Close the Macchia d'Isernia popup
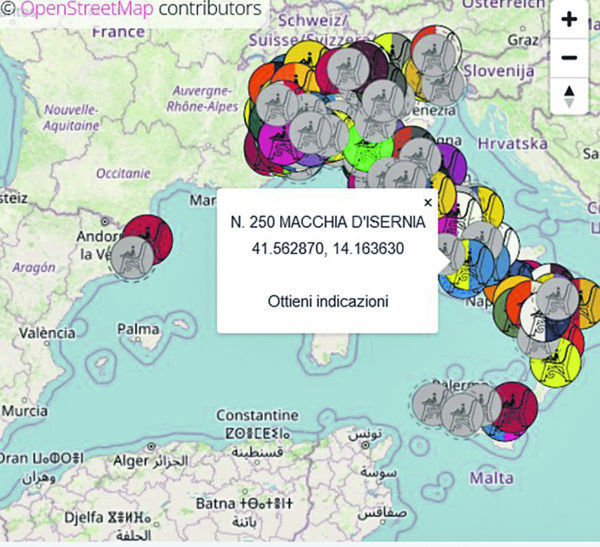 428,202
